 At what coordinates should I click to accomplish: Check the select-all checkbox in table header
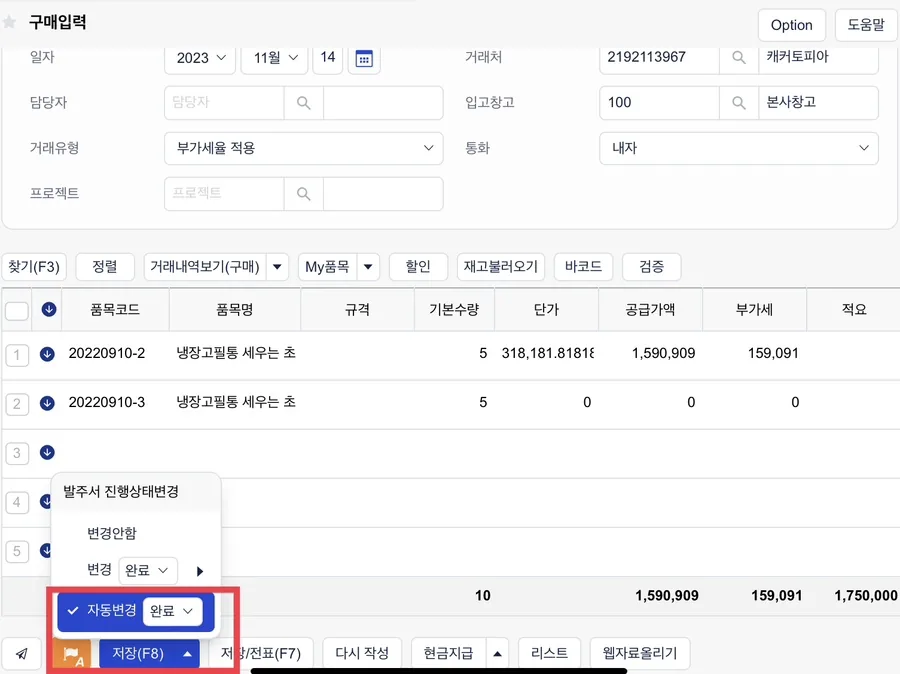pos(17,311)
